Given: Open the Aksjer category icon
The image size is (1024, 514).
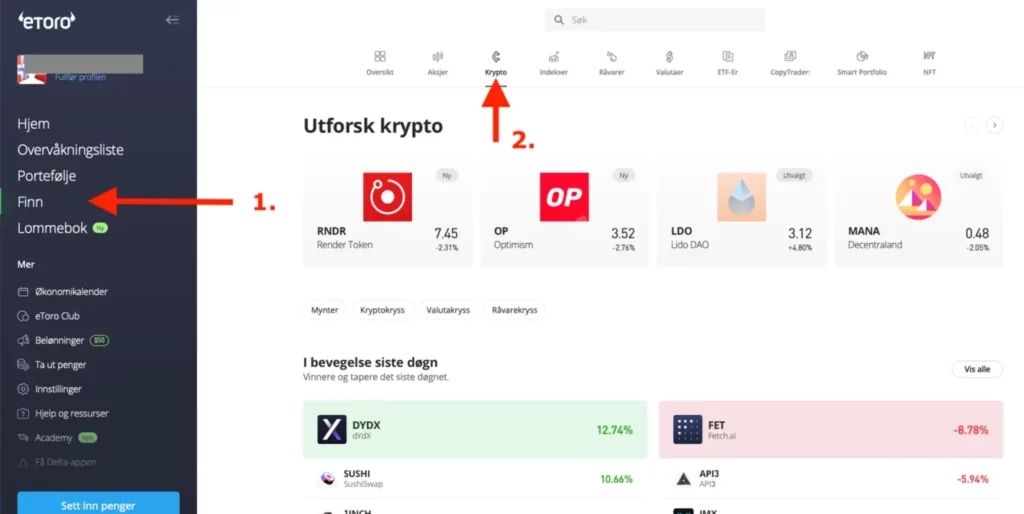Looking at the screenshot, I should click(x=438, y=57).
